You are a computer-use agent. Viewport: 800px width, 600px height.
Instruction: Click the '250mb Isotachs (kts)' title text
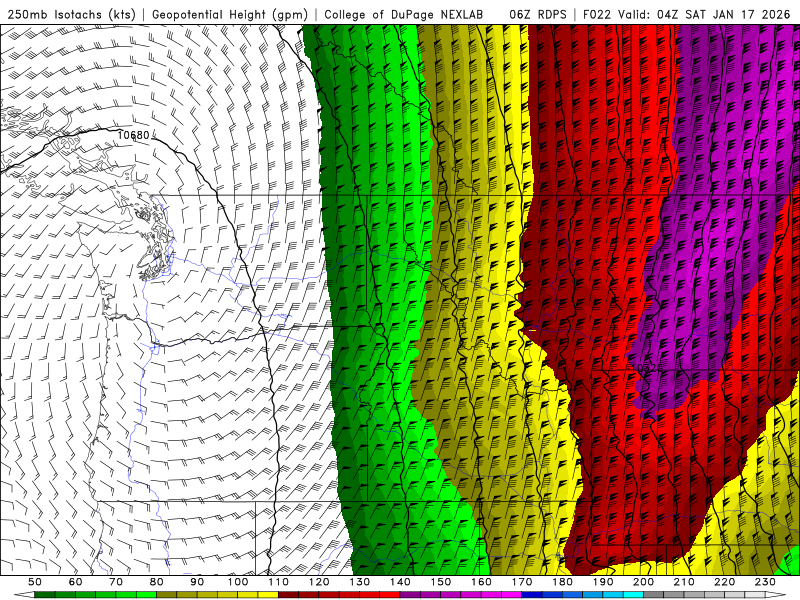coord(72,14)
